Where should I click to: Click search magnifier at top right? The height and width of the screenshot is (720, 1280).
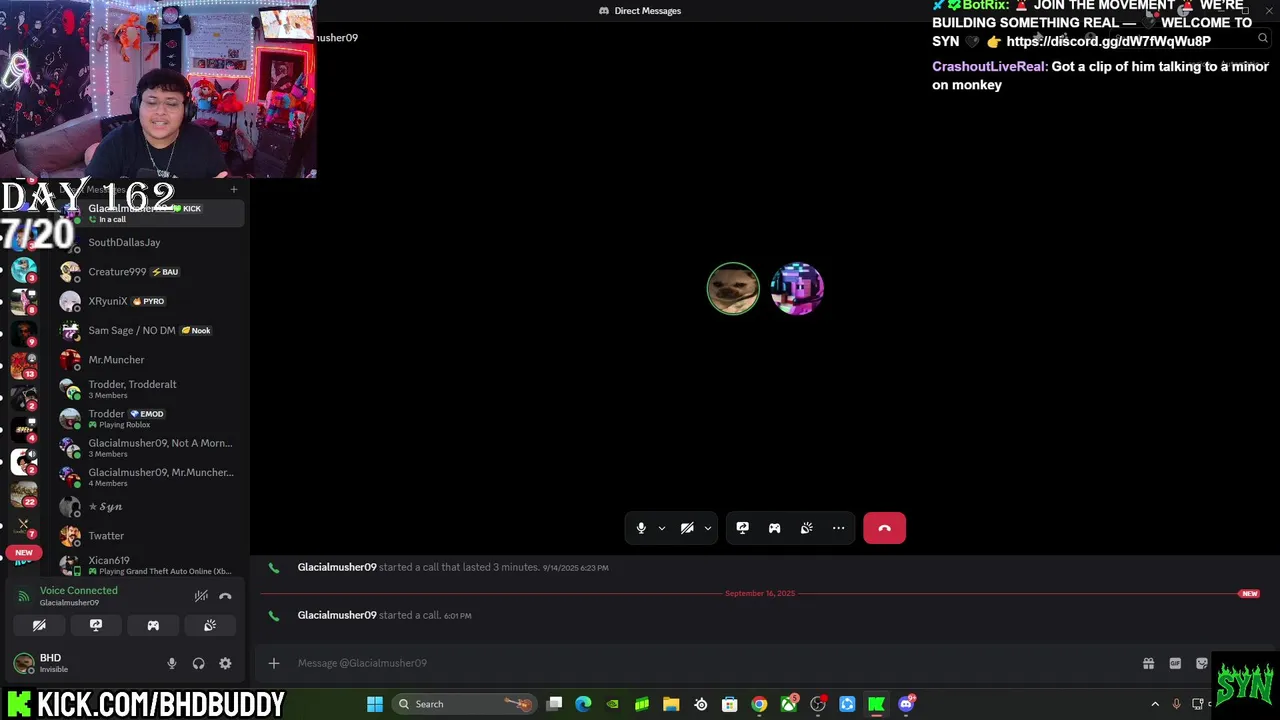[1263, 38]
